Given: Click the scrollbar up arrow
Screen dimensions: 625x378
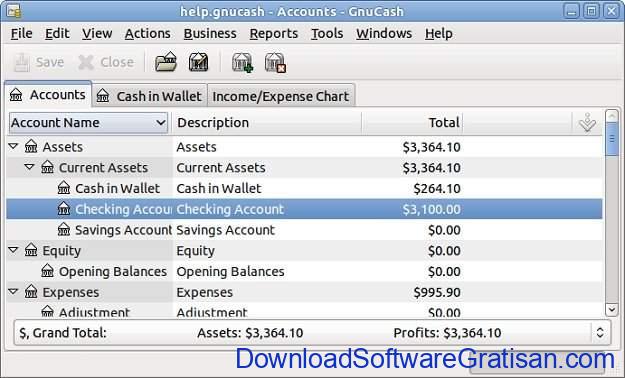Looking at the screenshot, I should (x=612, y=116).
